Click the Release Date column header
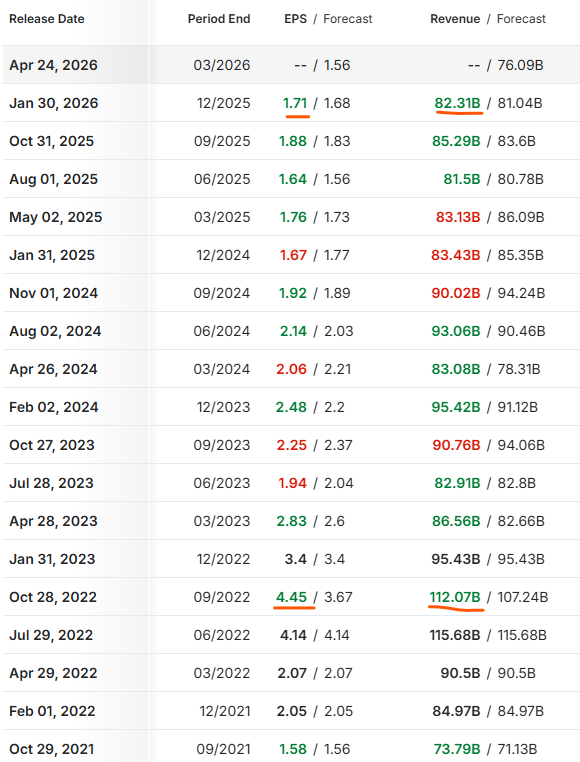 click(x=47, y=19)
